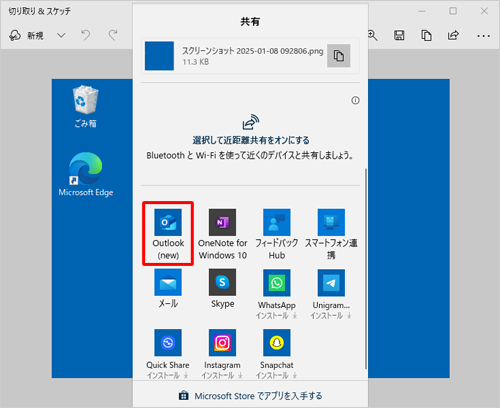The width and height of the screenshot is (500, 408).
Task: Install WhatsApp from share list
Action: pos(277,294)
